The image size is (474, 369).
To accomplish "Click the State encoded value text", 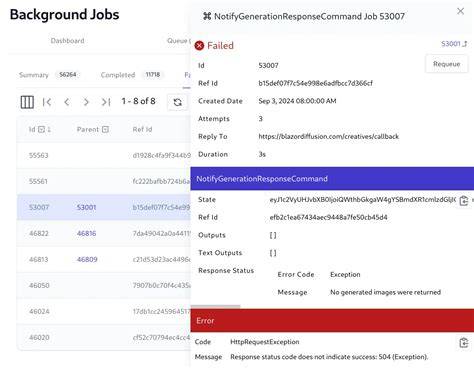I will click(362, 200).
